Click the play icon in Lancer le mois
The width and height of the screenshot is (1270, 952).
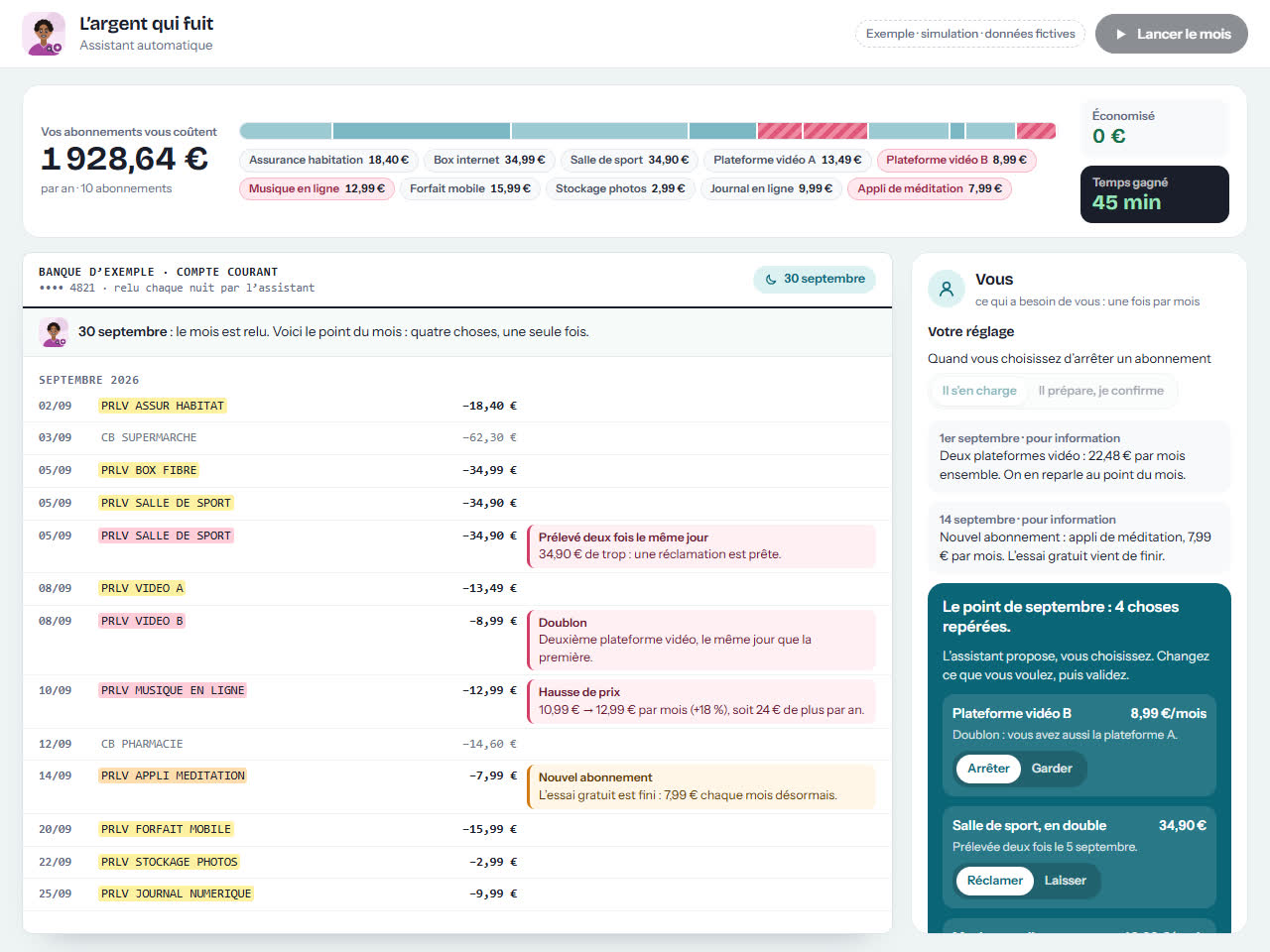pos(1121,34)
